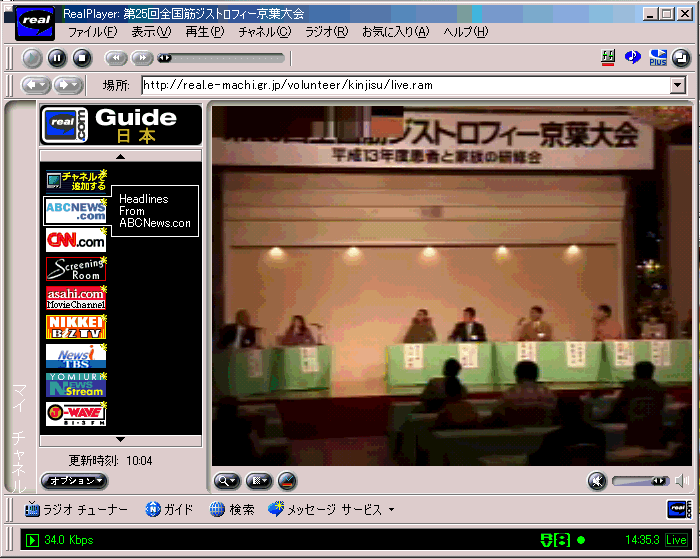700x559 pixels.
Task: Open the Yomiuri News Stream channel
Action: click(75, 385)
